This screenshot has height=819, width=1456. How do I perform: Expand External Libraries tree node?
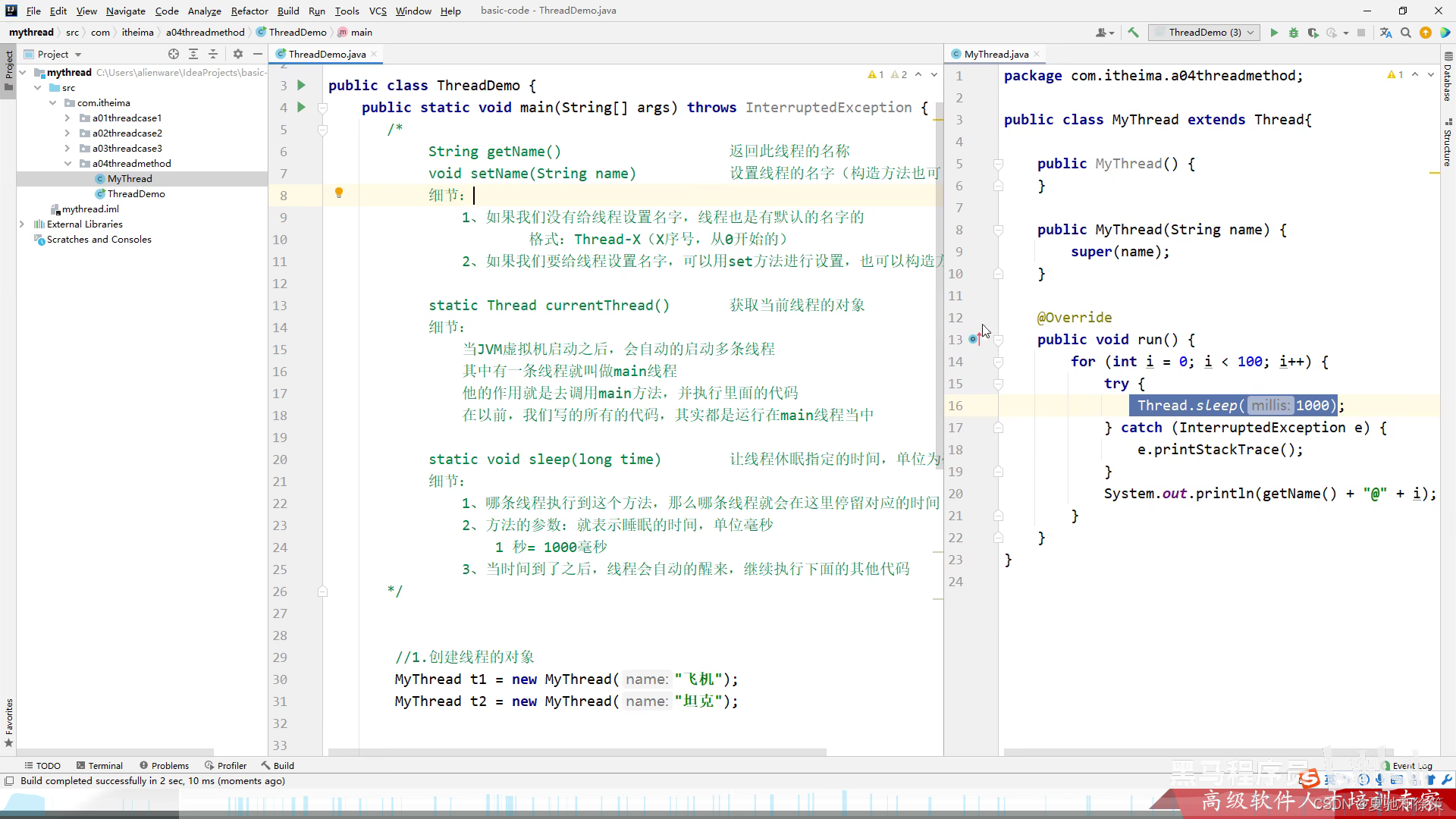[x=22, y=224]
